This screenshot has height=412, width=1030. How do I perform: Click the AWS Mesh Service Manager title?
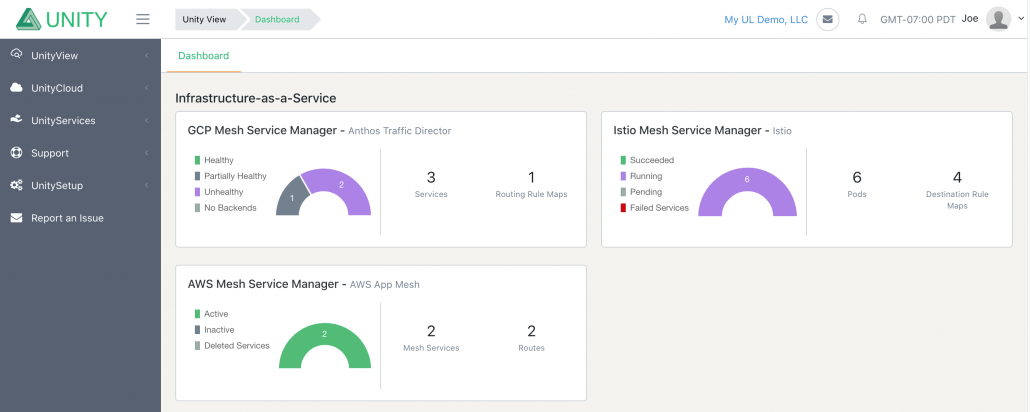tap(263, 284)
